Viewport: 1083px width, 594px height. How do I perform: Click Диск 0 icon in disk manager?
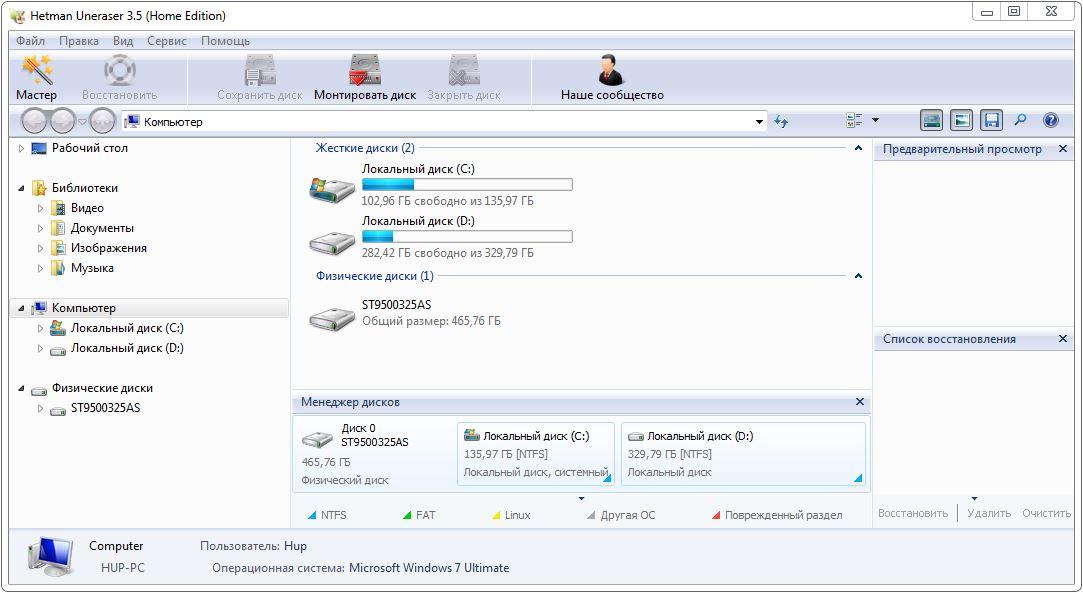point(318,439)
